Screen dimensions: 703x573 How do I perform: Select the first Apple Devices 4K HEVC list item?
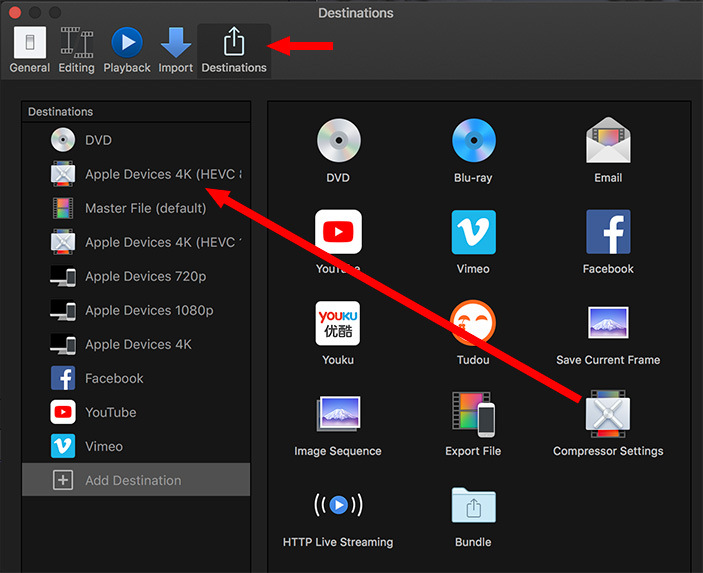pos(136,174)
